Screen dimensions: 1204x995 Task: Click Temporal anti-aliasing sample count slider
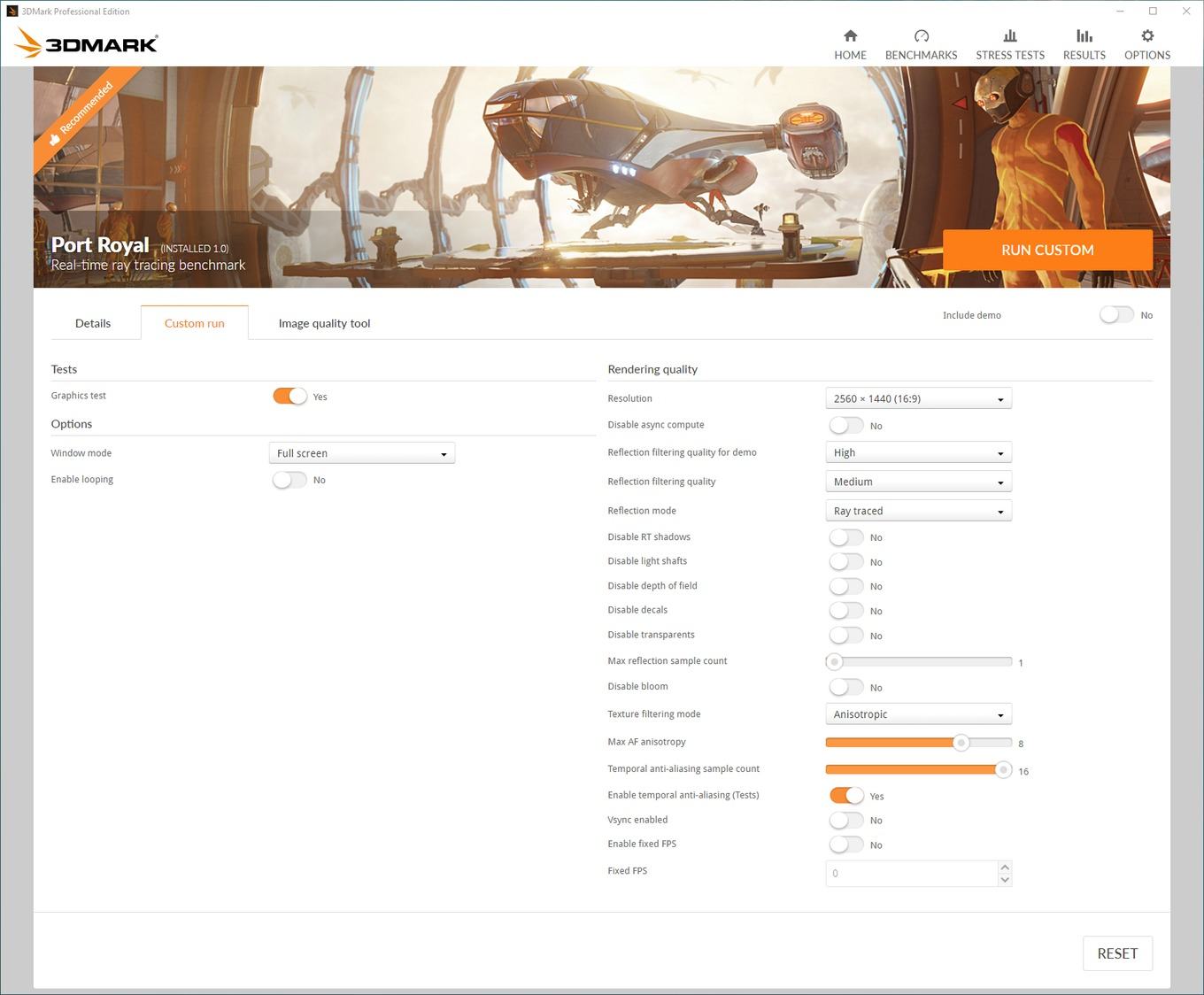pyautogui.click(x=918, y=769)
